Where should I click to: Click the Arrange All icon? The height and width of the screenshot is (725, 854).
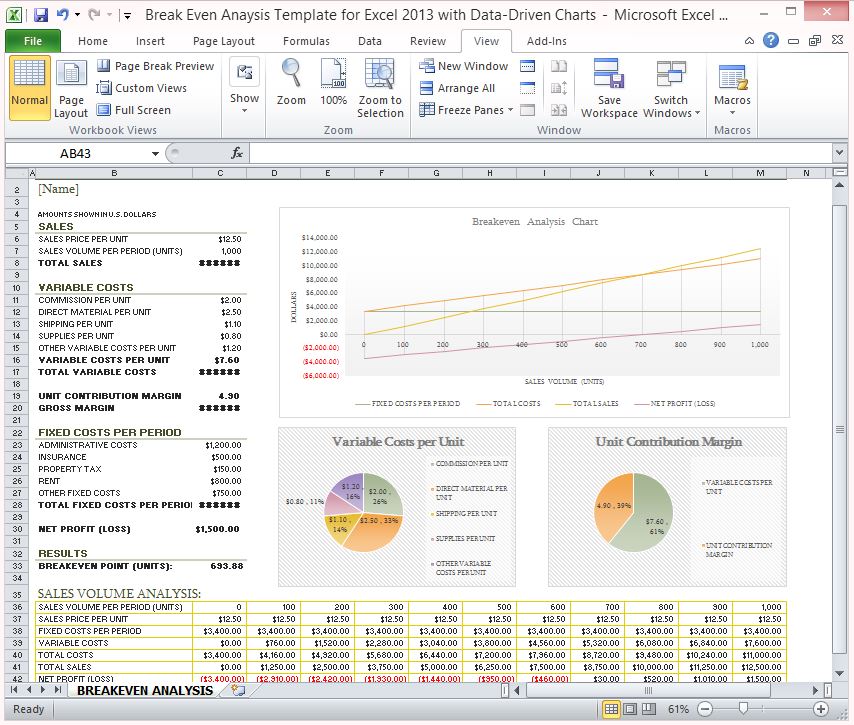click(458, 88)
